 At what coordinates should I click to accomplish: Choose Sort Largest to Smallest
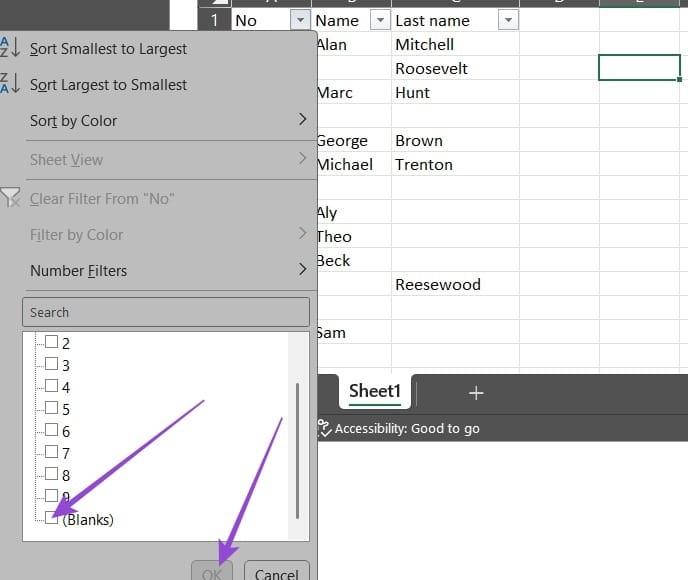pyautogui.click(x=108, y=85)
